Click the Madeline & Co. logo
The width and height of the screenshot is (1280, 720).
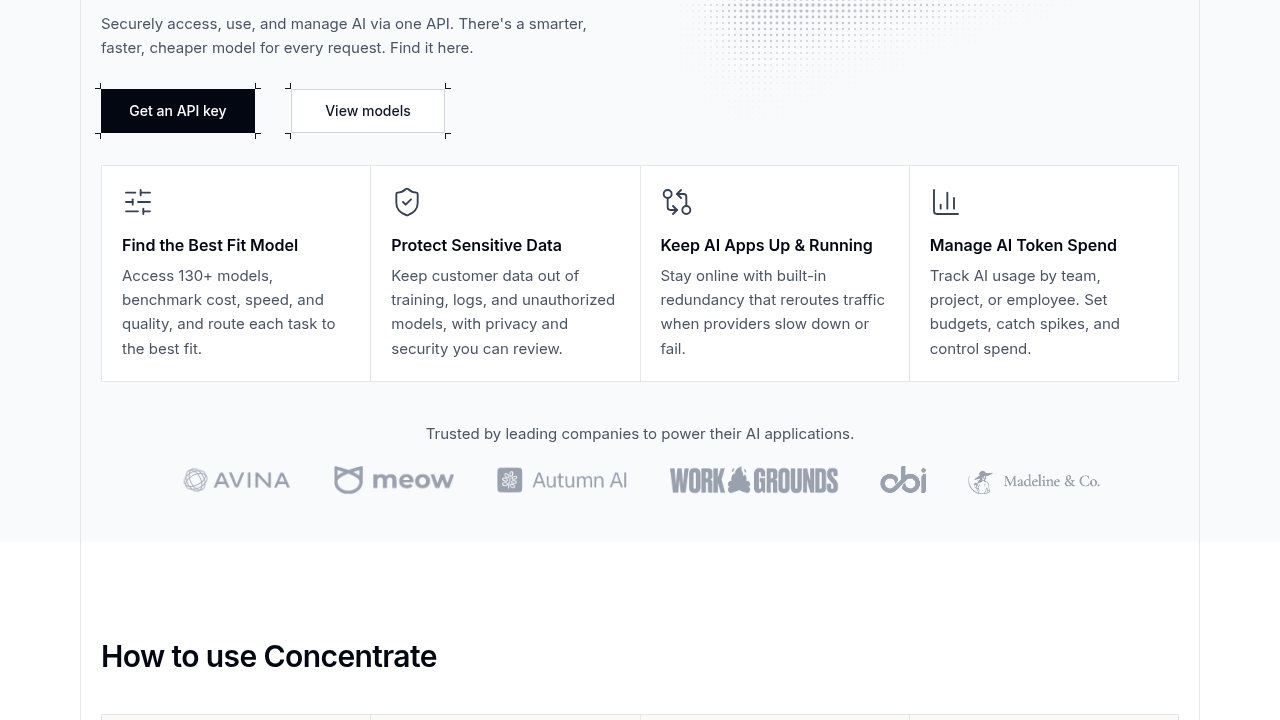coord(1034,481)
